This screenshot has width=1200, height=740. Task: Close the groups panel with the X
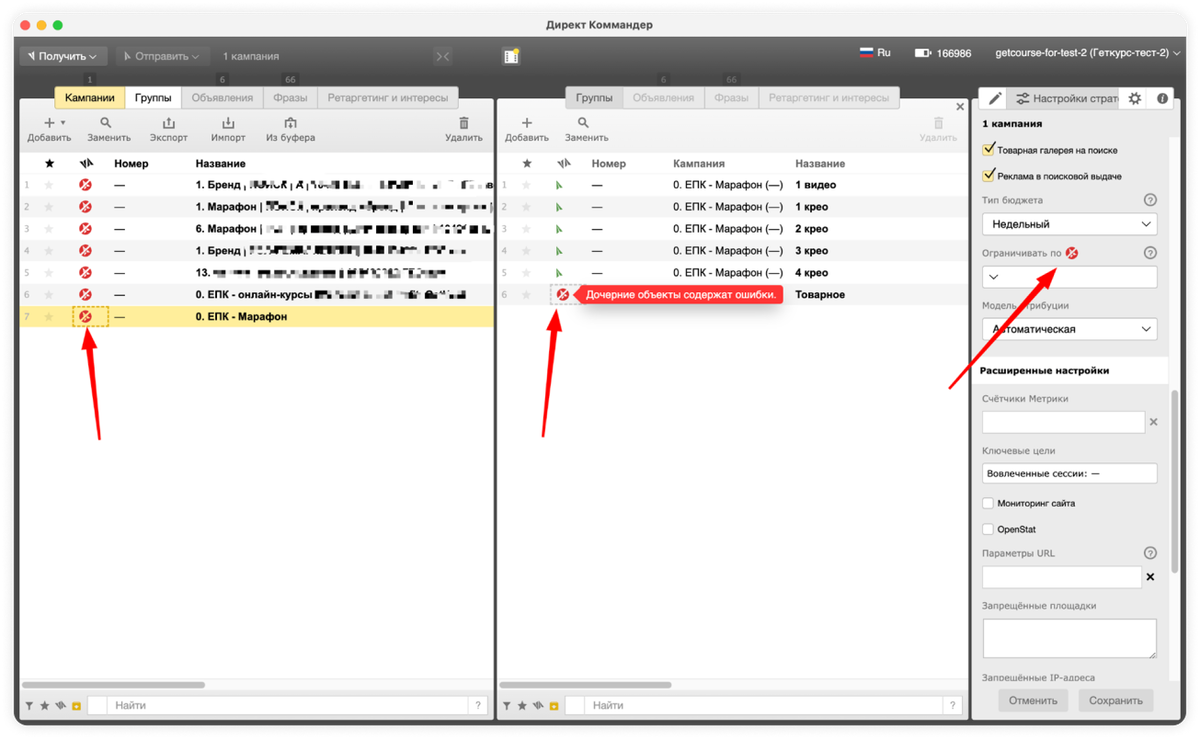(960, 106)
